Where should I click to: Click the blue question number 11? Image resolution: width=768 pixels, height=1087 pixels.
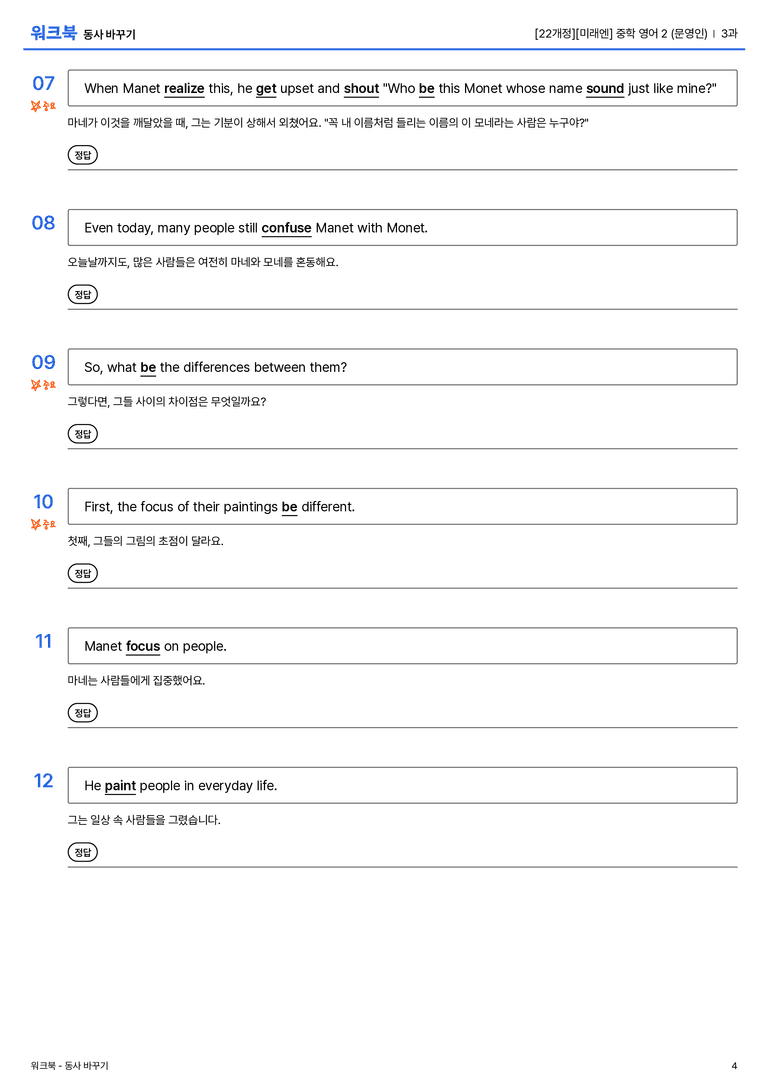[x=44, y=641]
